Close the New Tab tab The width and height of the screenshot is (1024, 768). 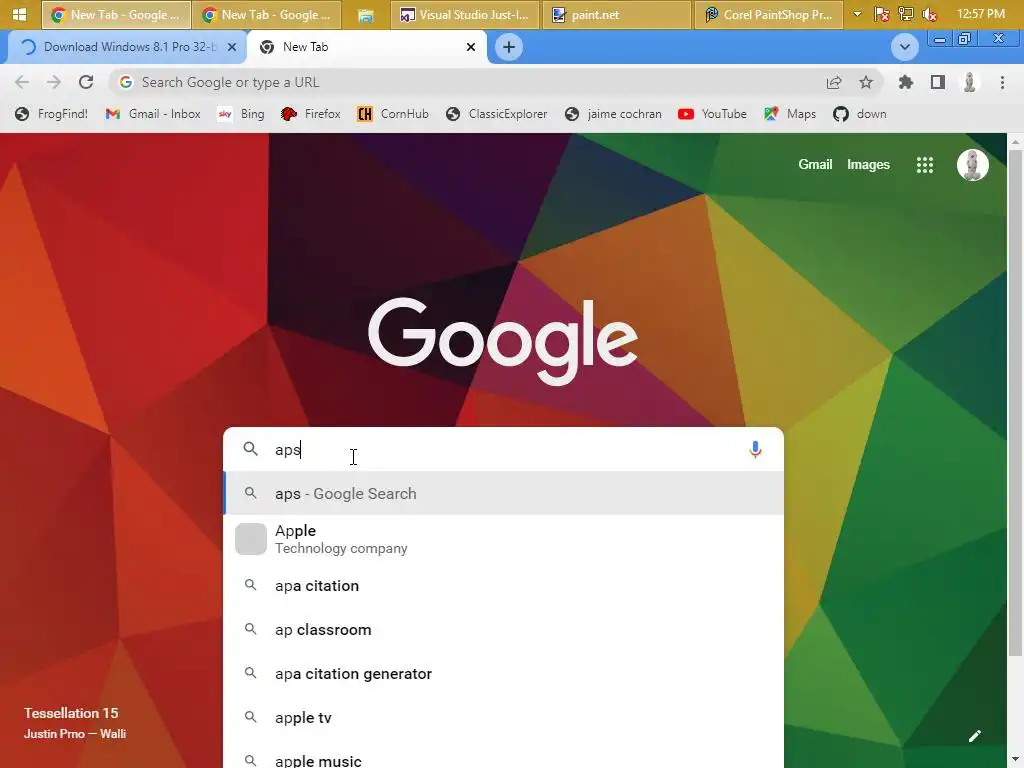tap(471, 47)
